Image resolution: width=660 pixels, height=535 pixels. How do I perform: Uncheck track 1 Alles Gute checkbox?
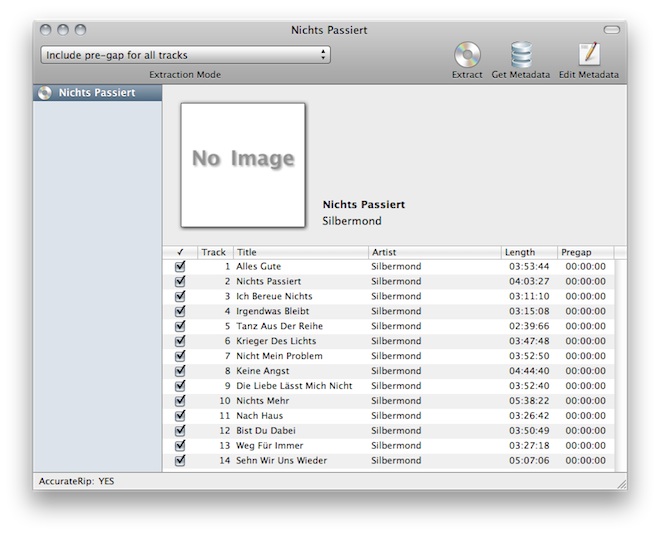point(180,267)
